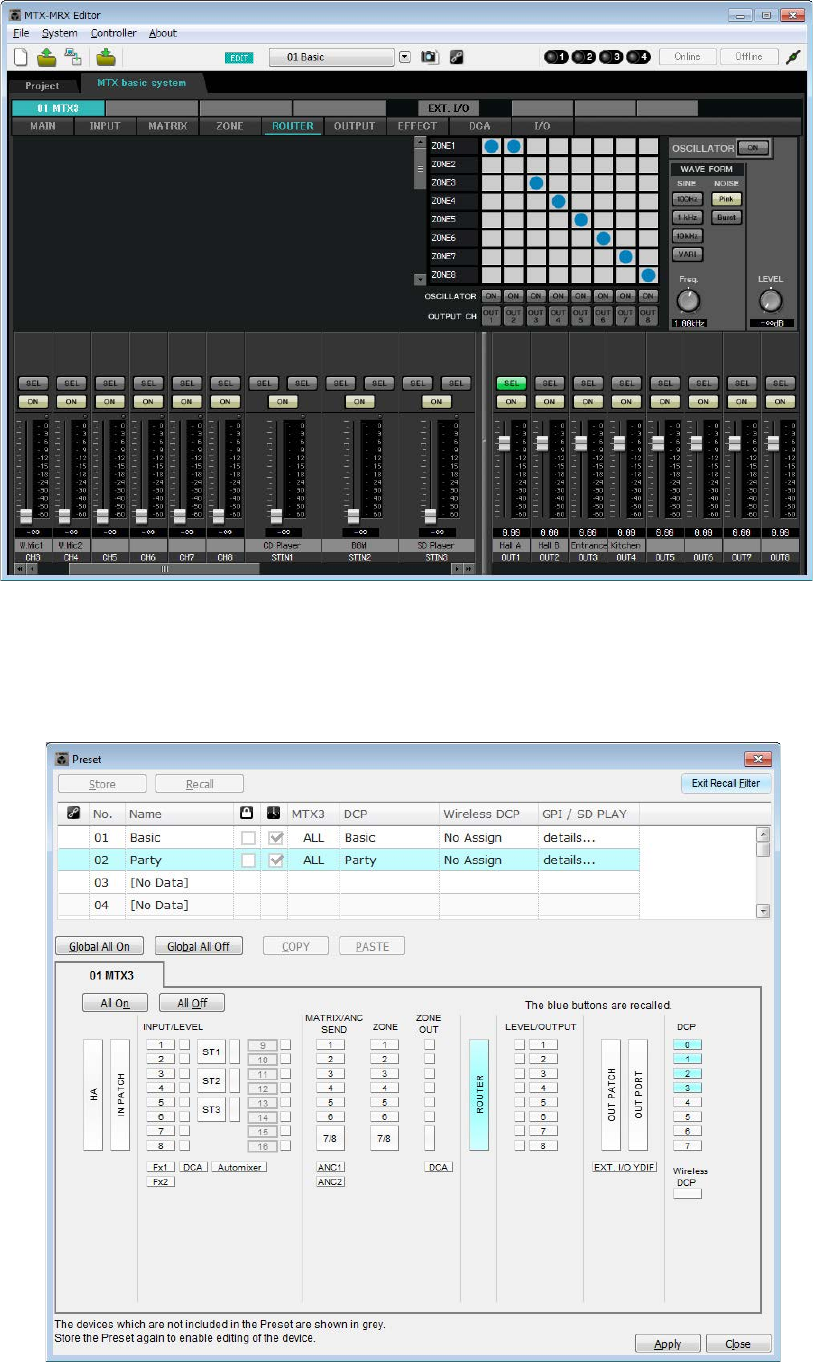Toggle ZONE8 to OUT 8 routing cell

click(x=648, y=274)
